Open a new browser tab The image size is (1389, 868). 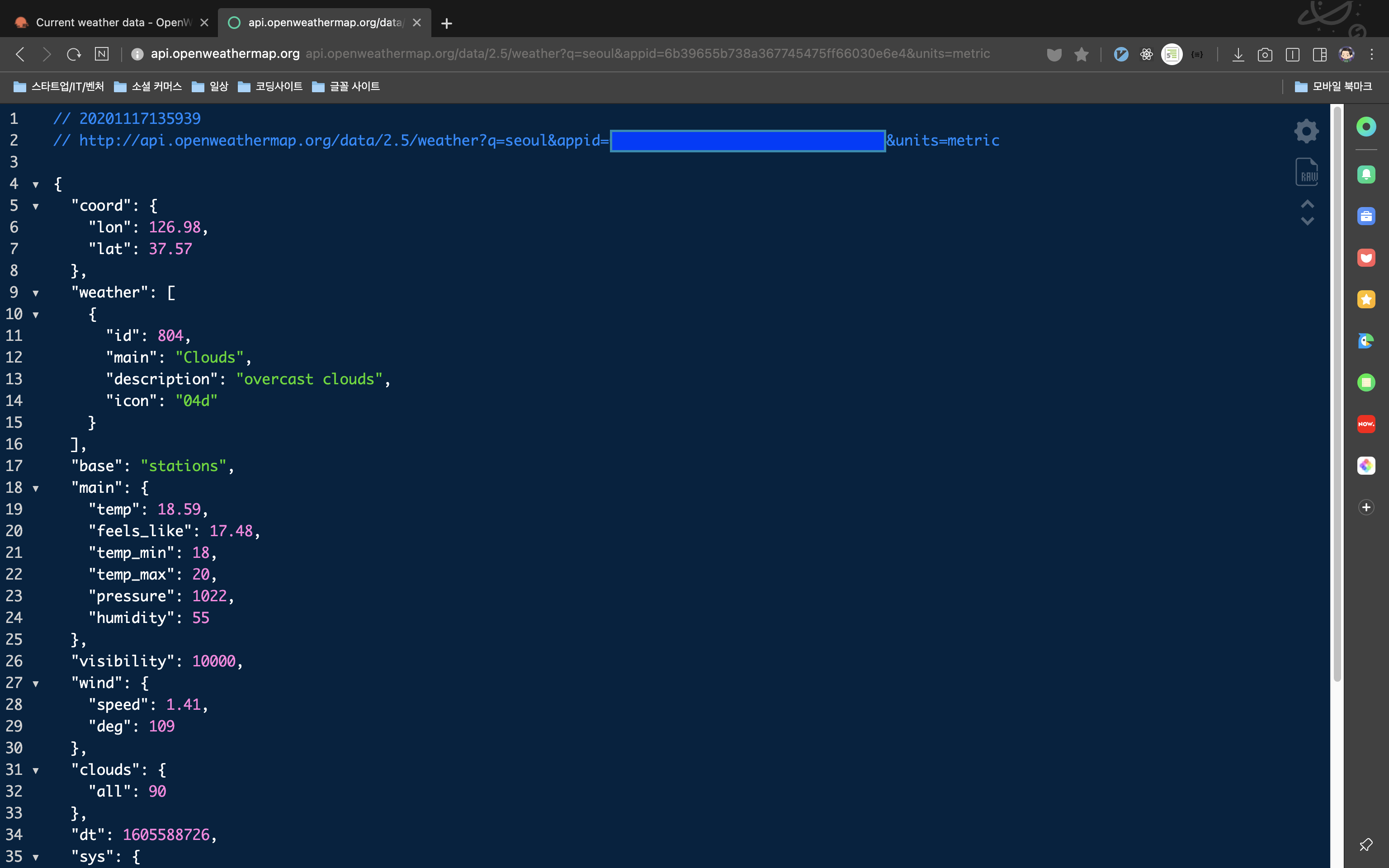click(447, 23)
